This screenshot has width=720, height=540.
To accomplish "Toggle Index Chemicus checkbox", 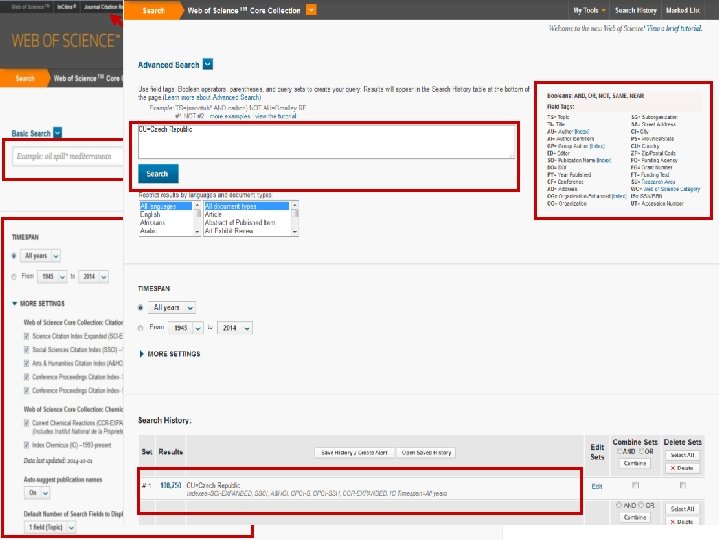I will pyautogui.click(x=27, y=445).
